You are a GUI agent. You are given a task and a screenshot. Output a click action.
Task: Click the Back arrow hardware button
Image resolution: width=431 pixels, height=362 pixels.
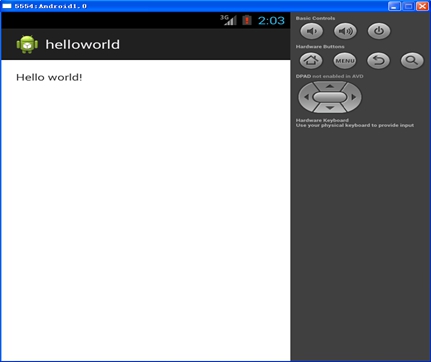(378, 61)
